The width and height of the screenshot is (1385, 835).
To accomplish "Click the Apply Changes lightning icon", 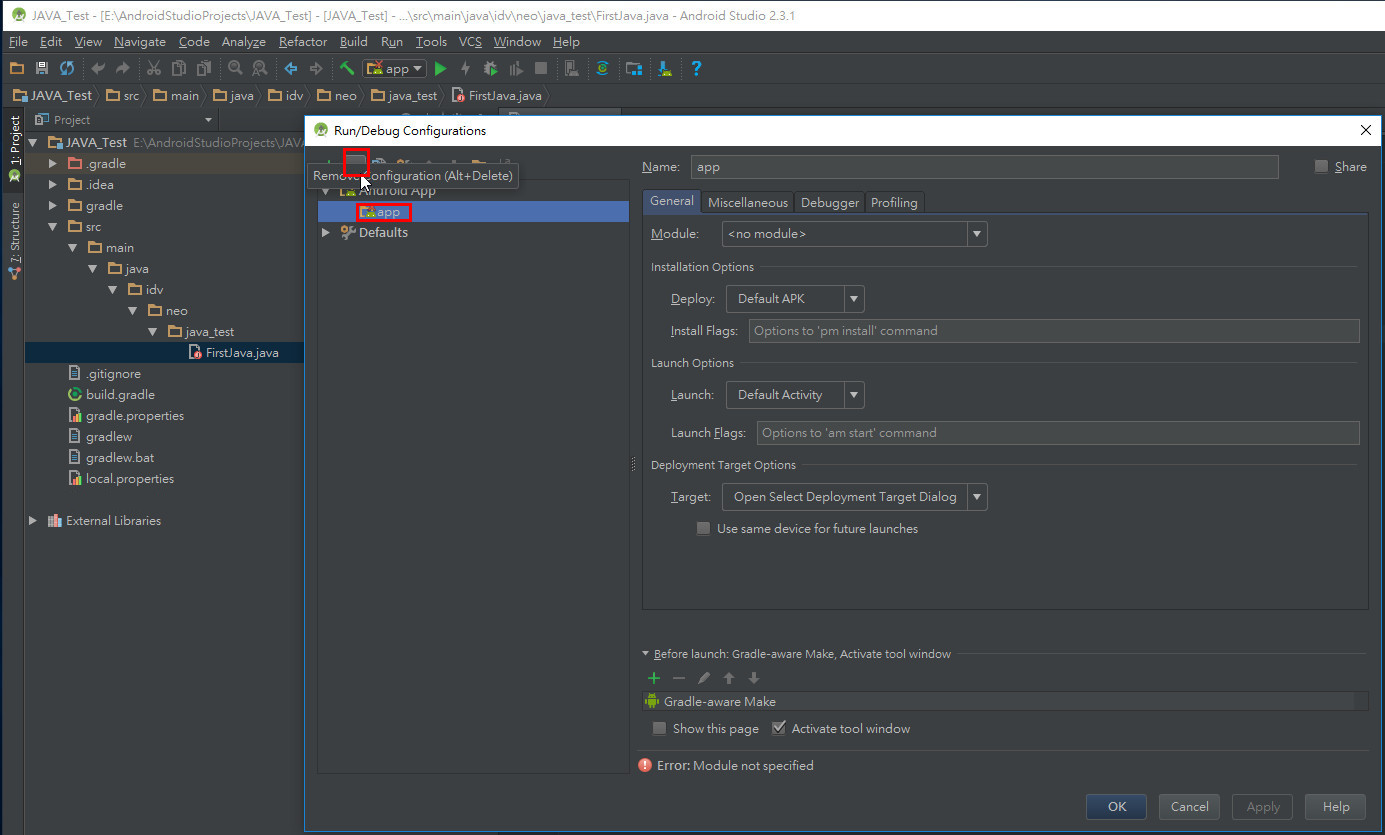I will [465, 68].
